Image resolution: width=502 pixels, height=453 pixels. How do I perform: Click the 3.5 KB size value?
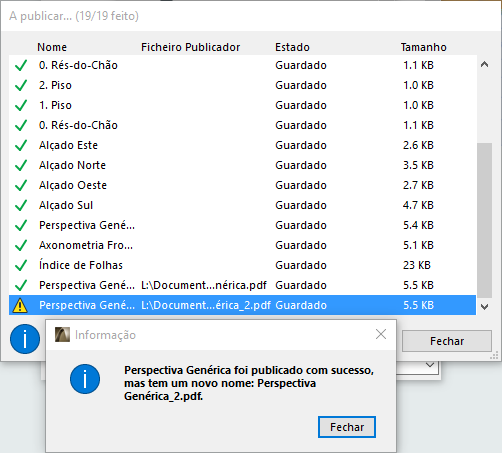click(418, 165)
